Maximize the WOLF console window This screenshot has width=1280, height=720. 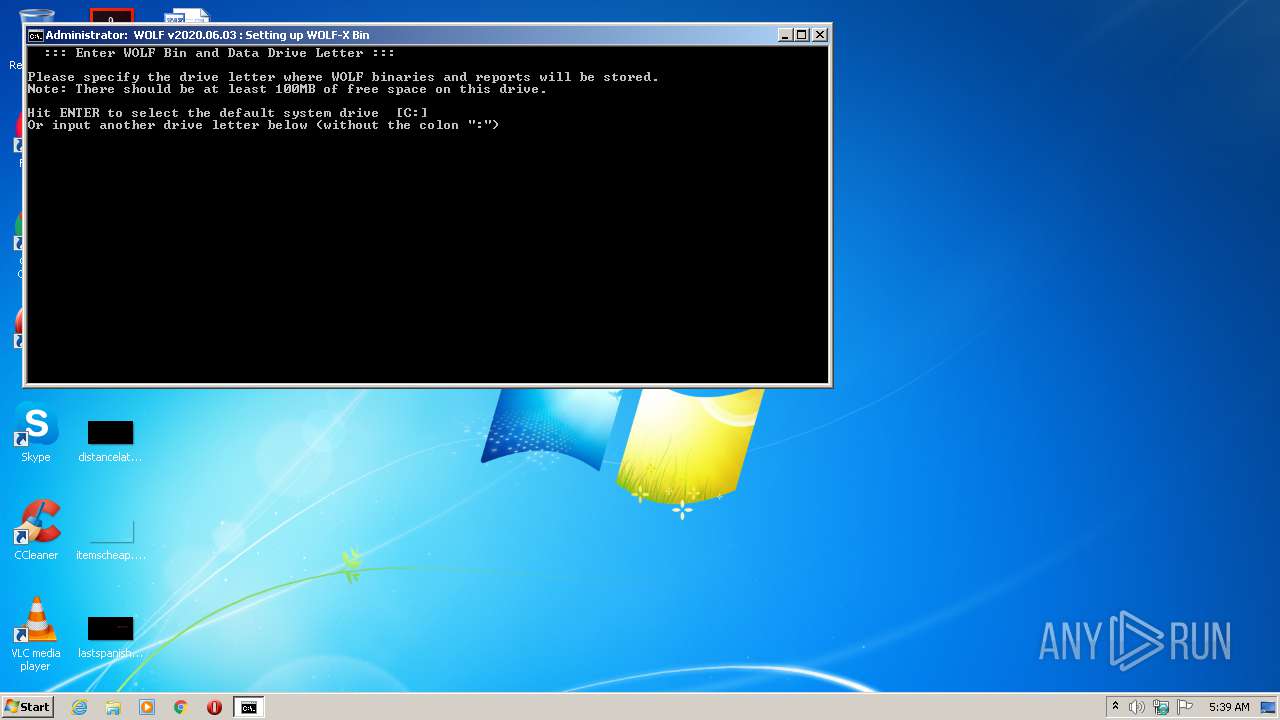[802, 35]
